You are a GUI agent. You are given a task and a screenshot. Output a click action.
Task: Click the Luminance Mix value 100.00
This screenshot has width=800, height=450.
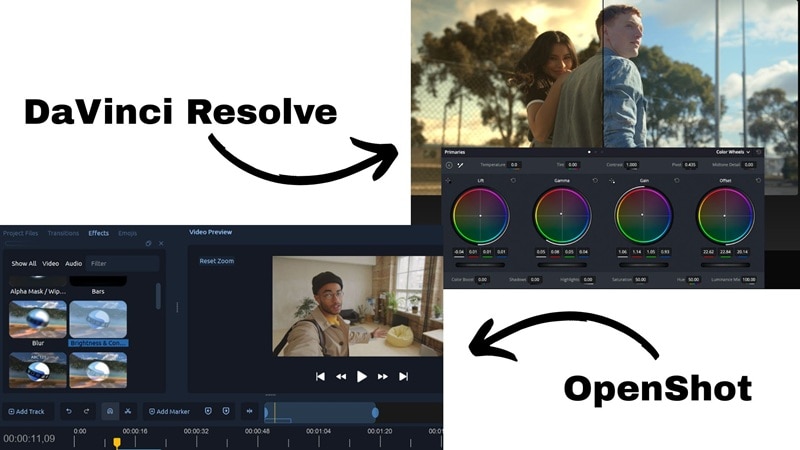pyautogui.click(x=749, y=280)
